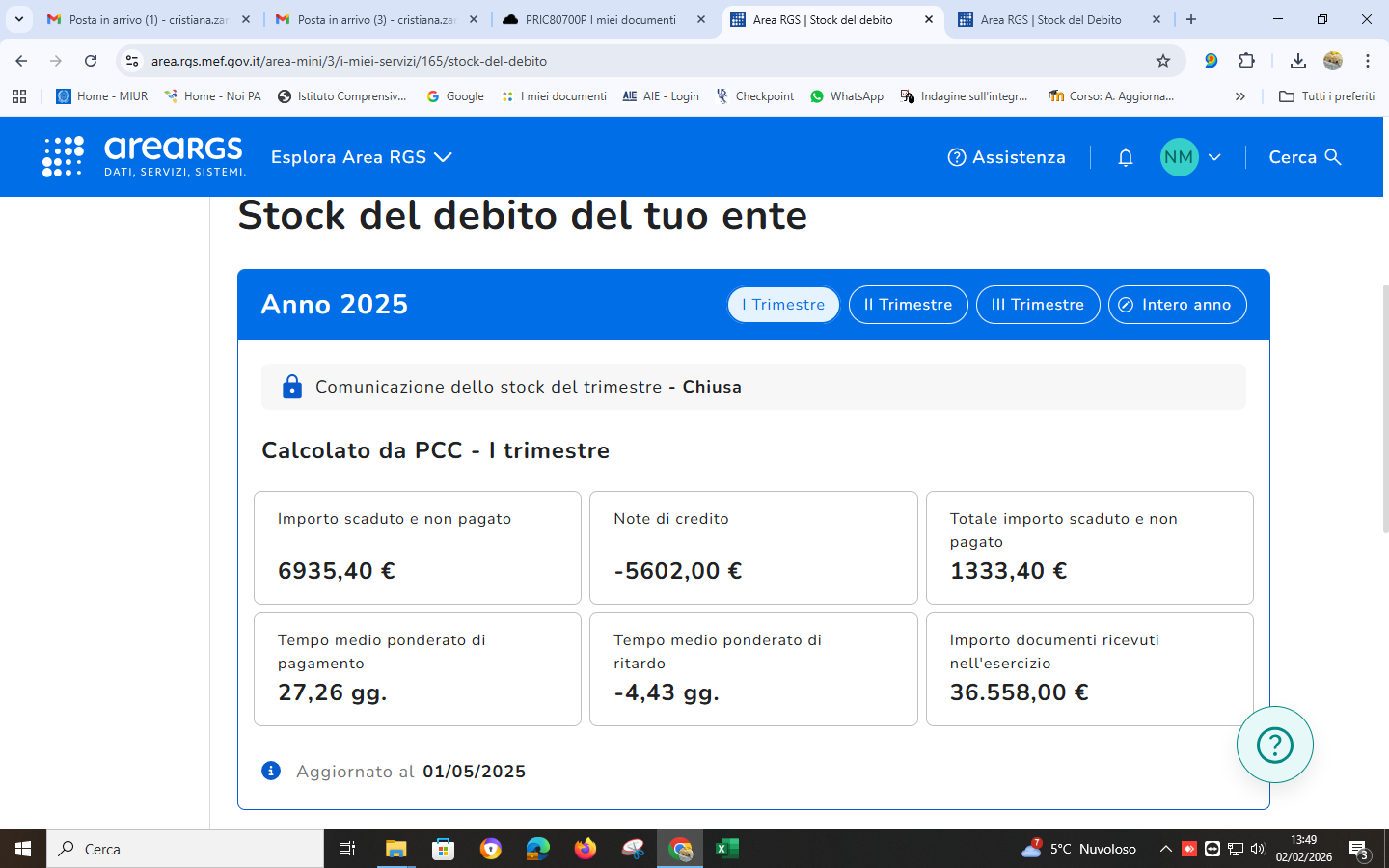The image size is (1389, 868).
Task: Switch to II Trimestre
Action: tap(908, 305)
